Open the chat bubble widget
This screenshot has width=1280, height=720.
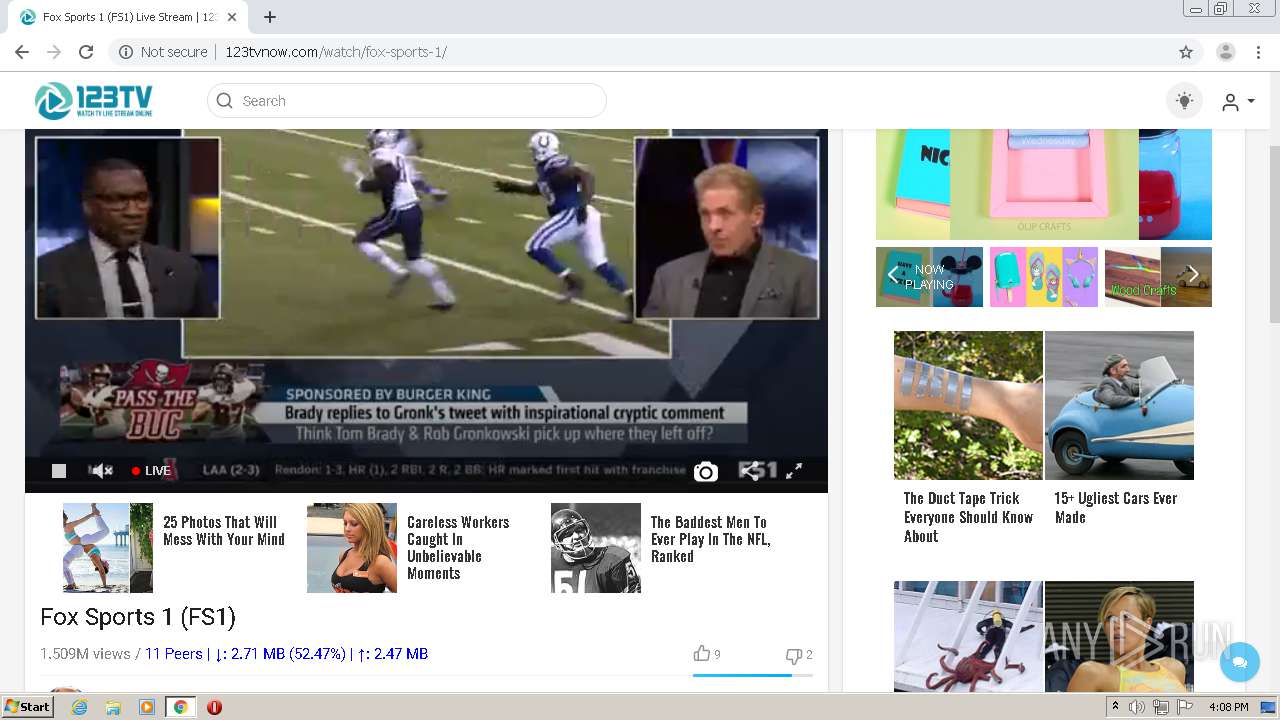pos(1240,662)
